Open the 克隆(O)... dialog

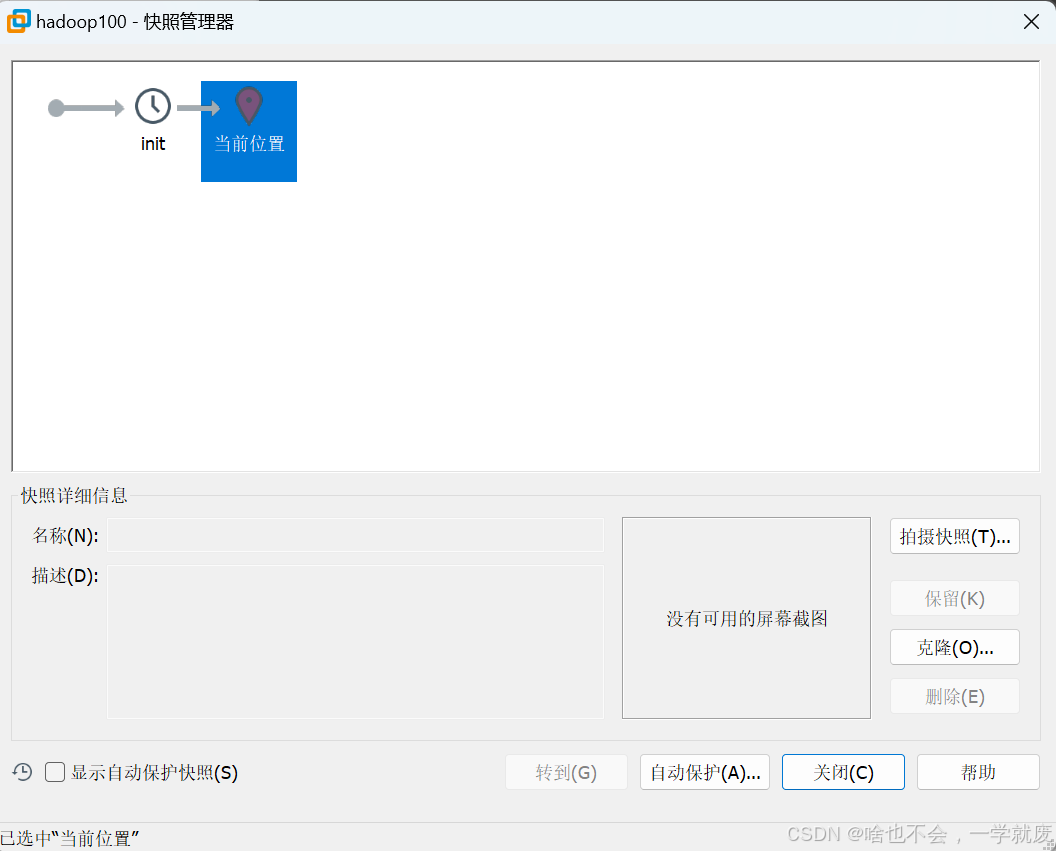pos(954,647)
